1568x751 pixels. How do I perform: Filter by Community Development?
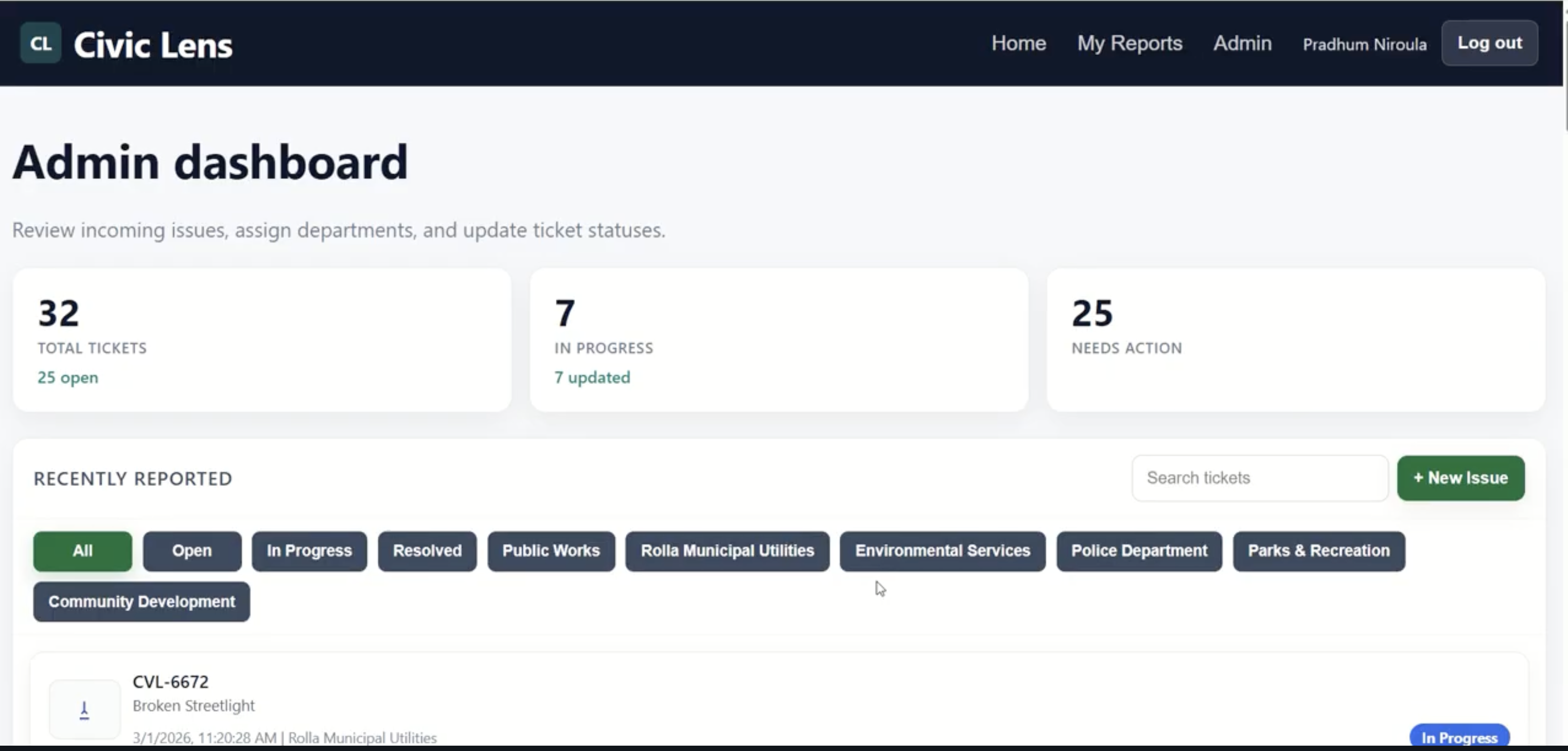[141, 601]
